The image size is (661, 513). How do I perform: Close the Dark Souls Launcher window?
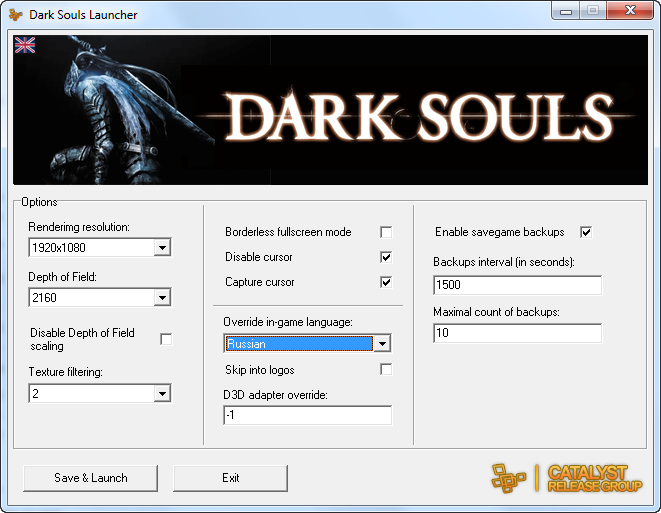pyautogui.click(x=630, y=11)
